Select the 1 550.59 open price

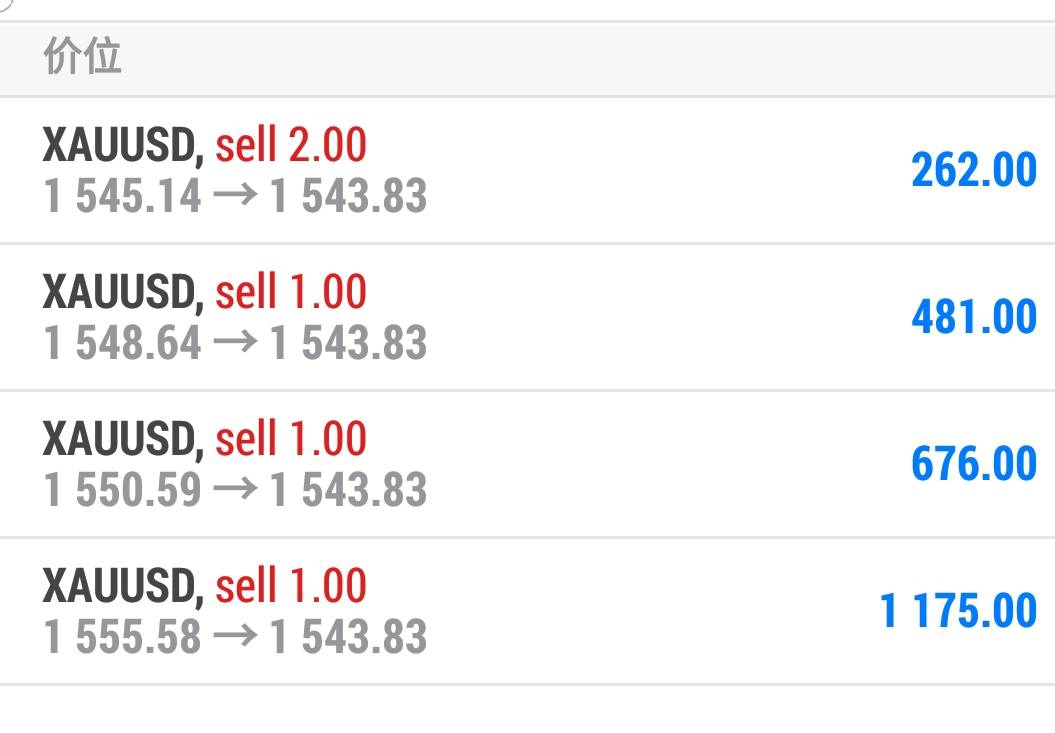[123, 490]
